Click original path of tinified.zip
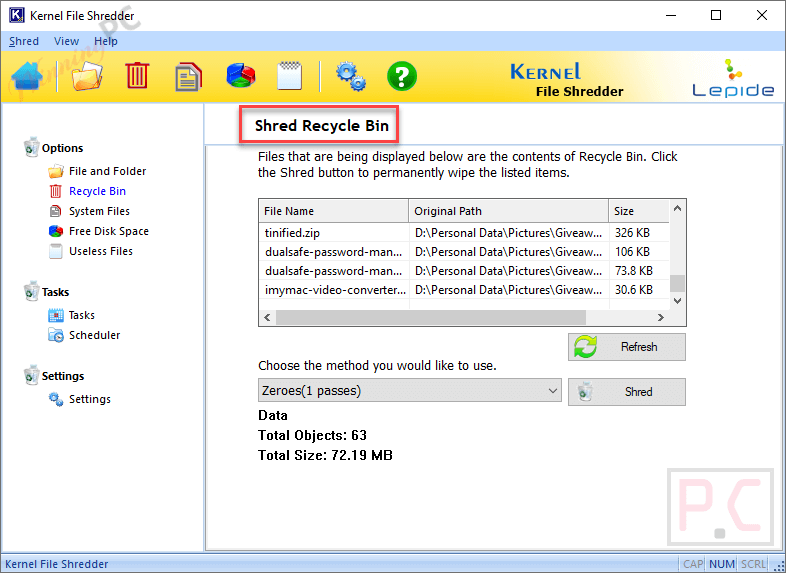This screenshot has width=786, height=573. [509, 233]
